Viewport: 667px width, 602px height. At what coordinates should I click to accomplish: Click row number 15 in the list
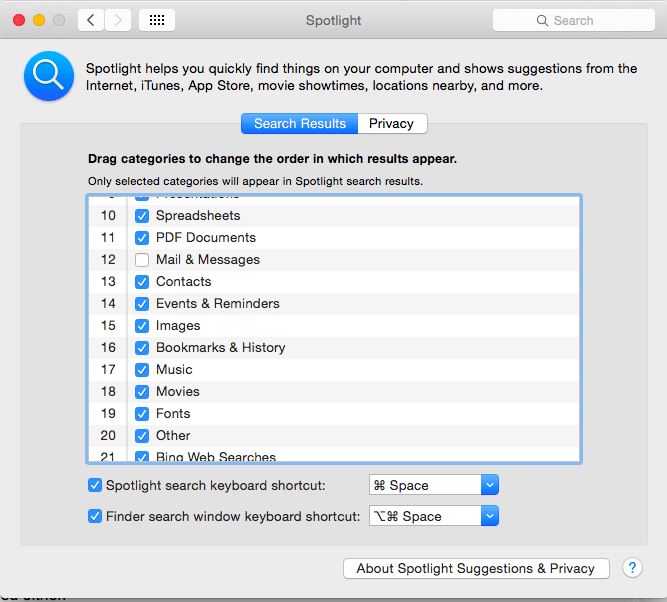[x=108, y=326]
